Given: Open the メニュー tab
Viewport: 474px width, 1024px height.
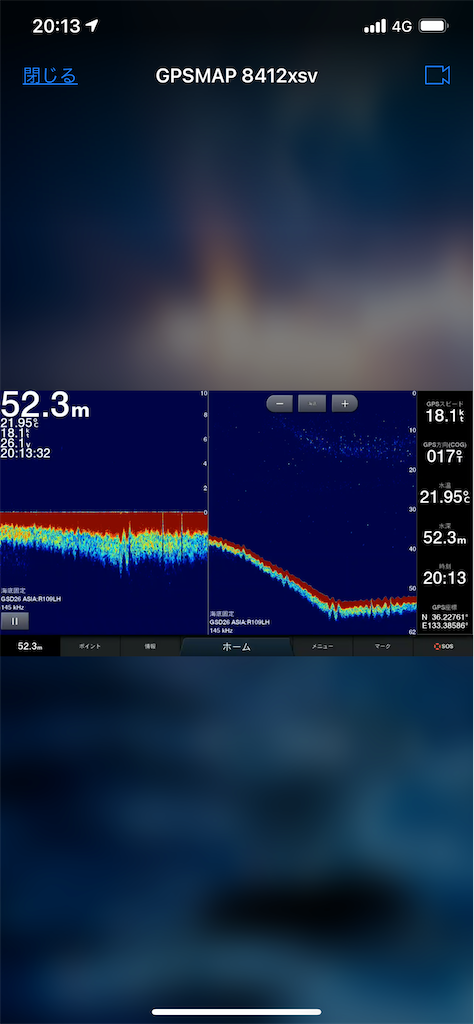Looking at the screenshot, I should pyautogui.click(x=323, y=647).
